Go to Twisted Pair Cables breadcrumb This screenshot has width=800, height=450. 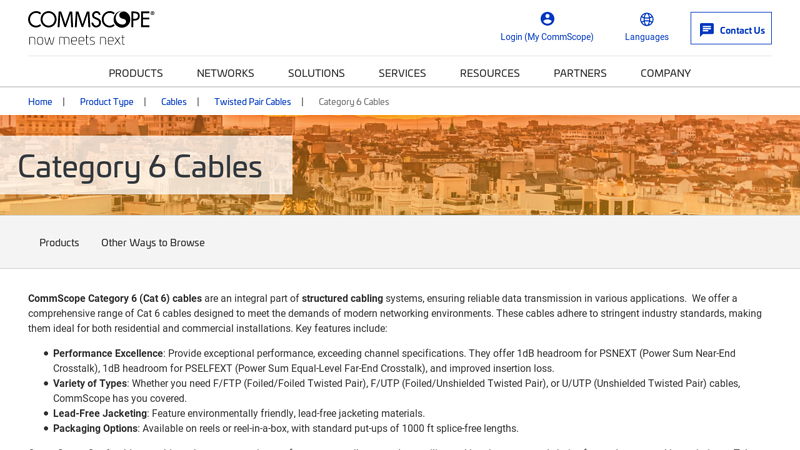[253, 102]
